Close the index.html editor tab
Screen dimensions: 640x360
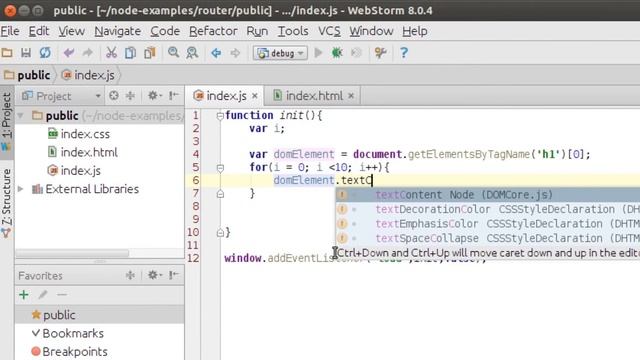[x=351, y=96]
